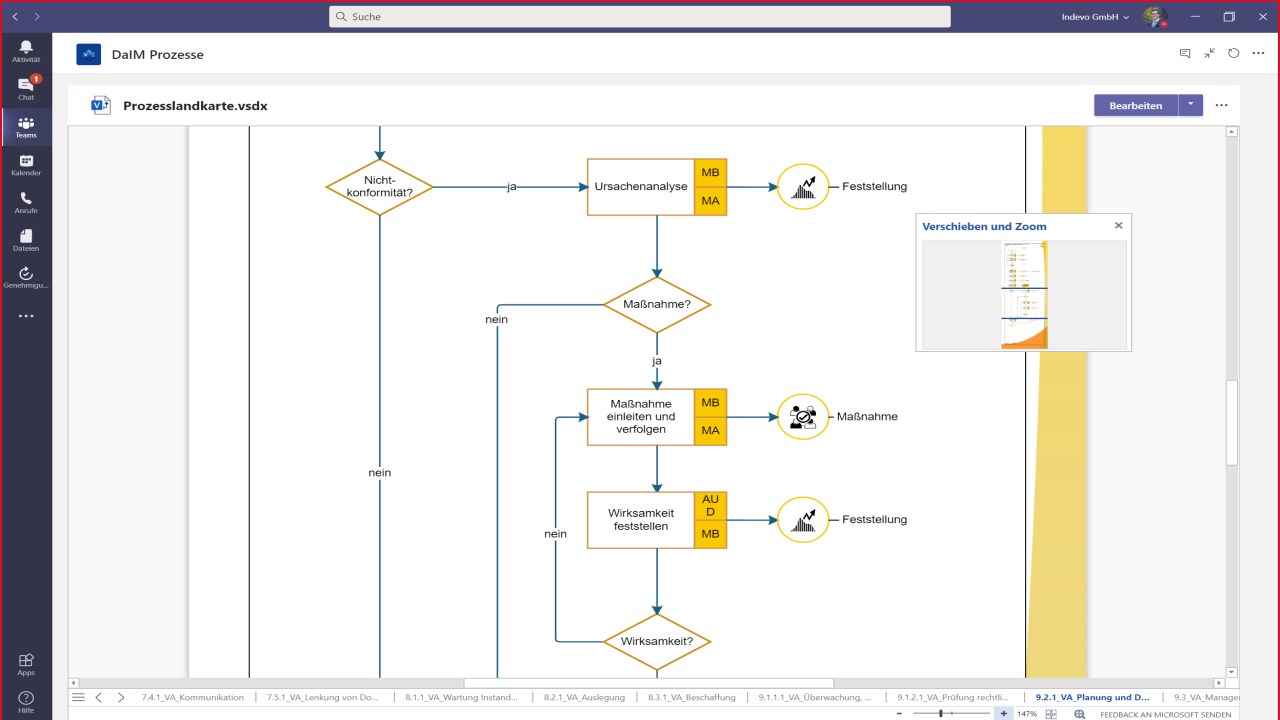Select Maßnahme einleiten und verfolgen box

click(641, 417)
